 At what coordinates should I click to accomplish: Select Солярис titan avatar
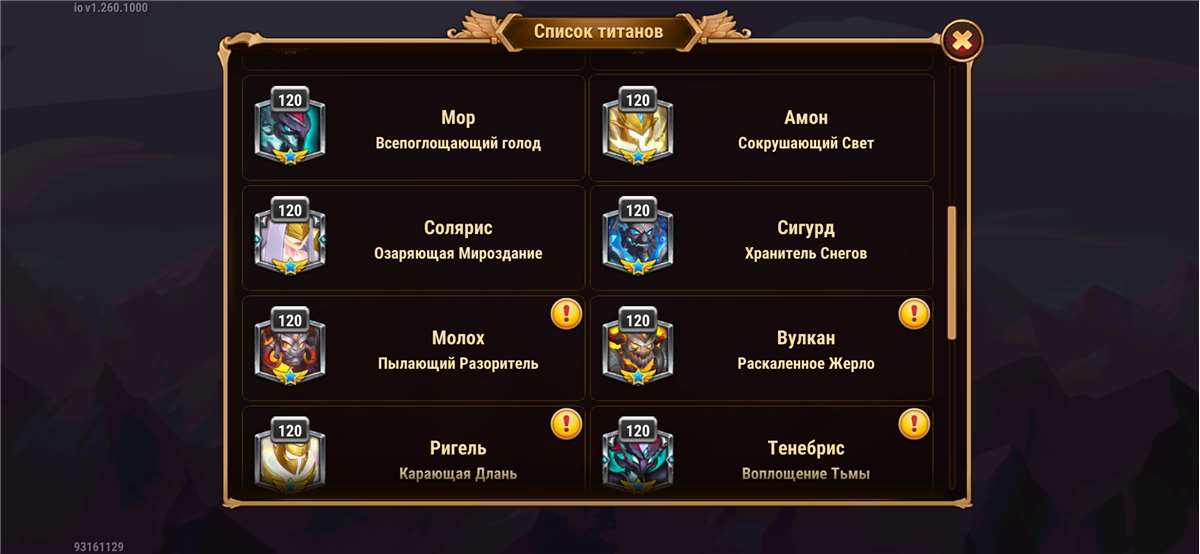click(290, 236)
